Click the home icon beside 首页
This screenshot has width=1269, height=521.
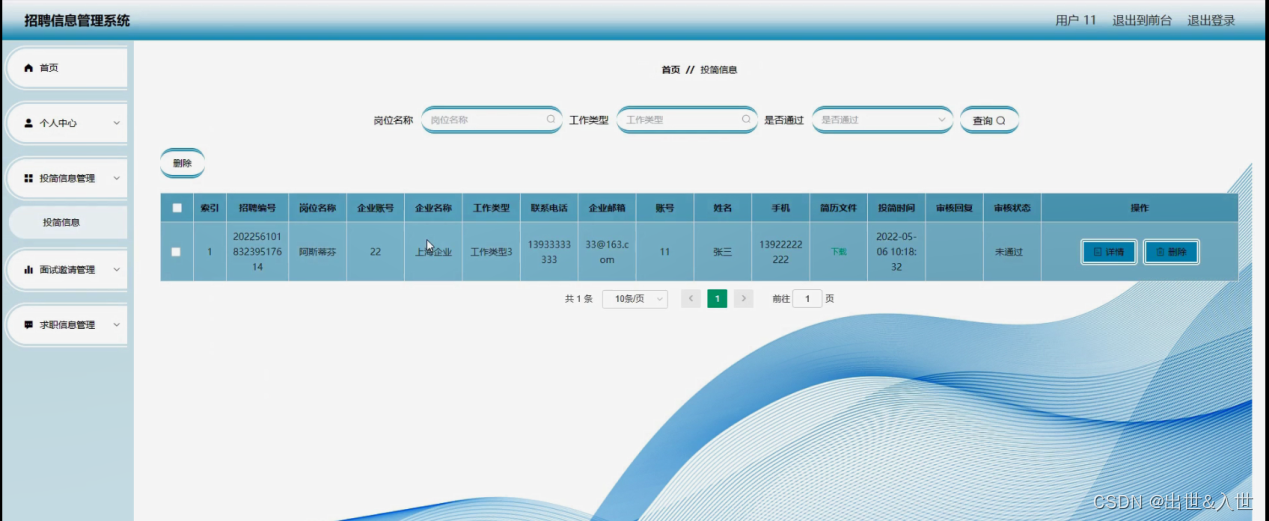28,68
